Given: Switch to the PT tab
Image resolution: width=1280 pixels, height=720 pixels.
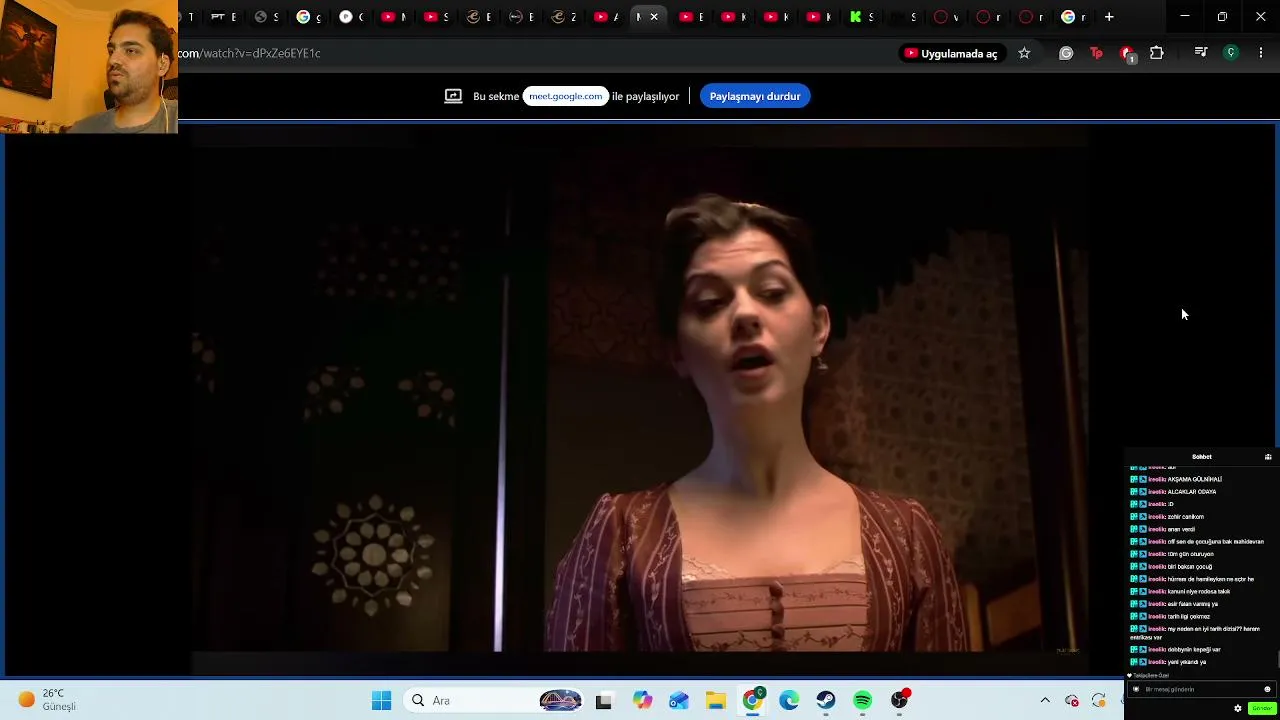Looking at the screenshot, I should click(223, 17).
